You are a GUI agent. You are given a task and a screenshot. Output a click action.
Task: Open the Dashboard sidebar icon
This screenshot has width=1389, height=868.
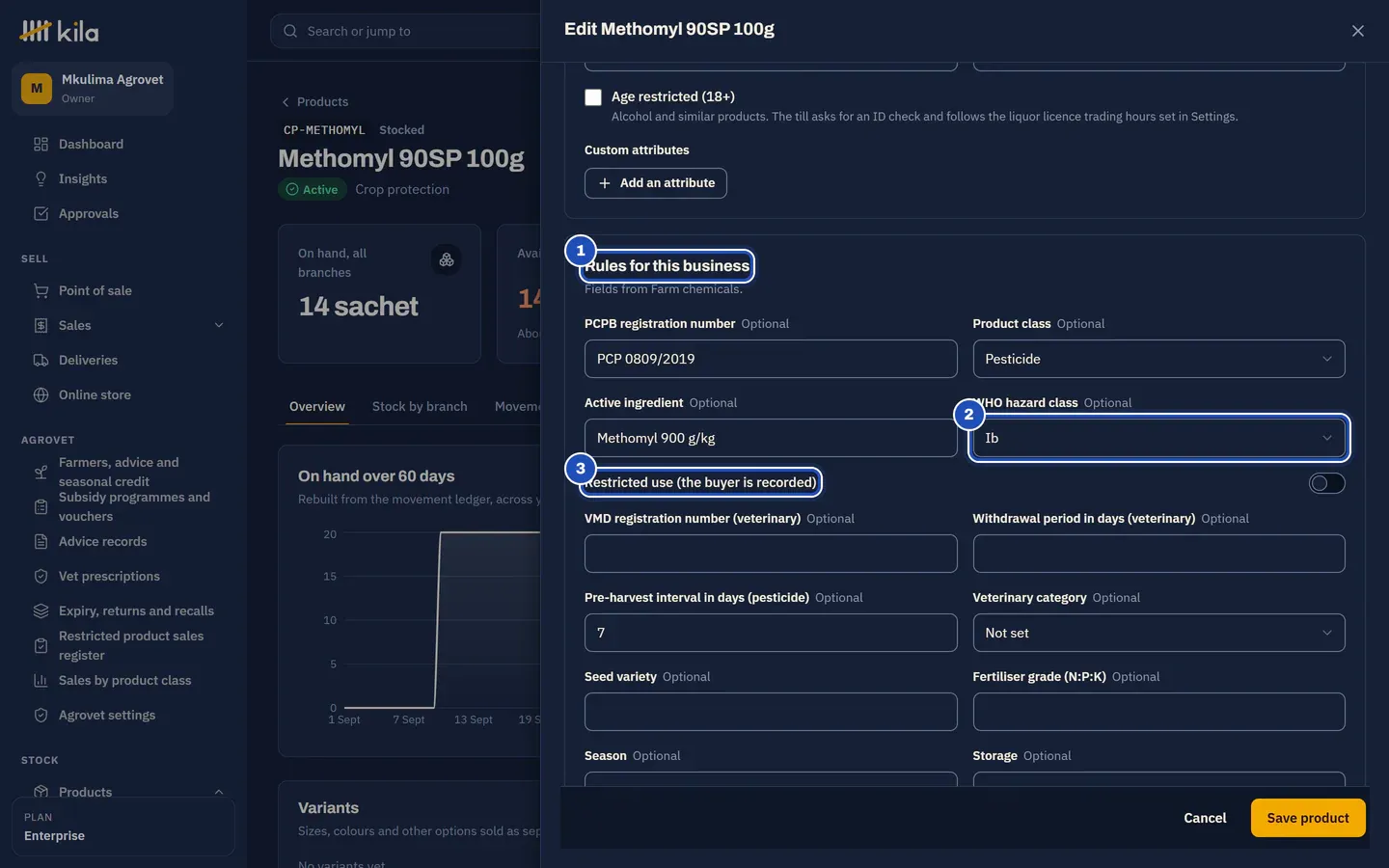click(x=41, y=145)
